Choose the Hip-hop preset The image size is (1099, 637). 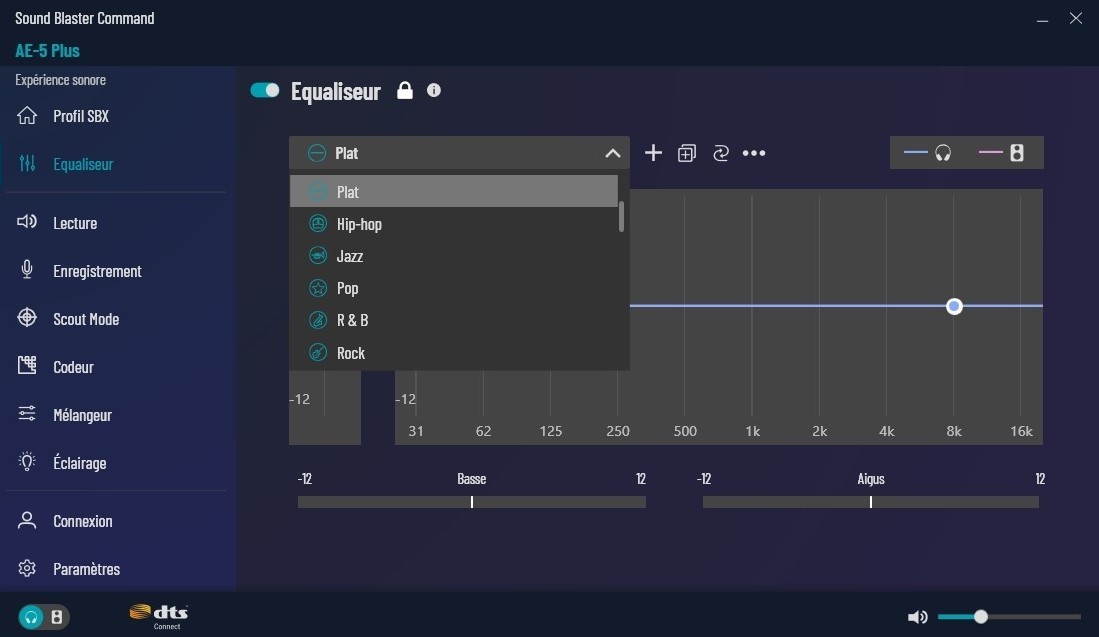pos(453,224)
